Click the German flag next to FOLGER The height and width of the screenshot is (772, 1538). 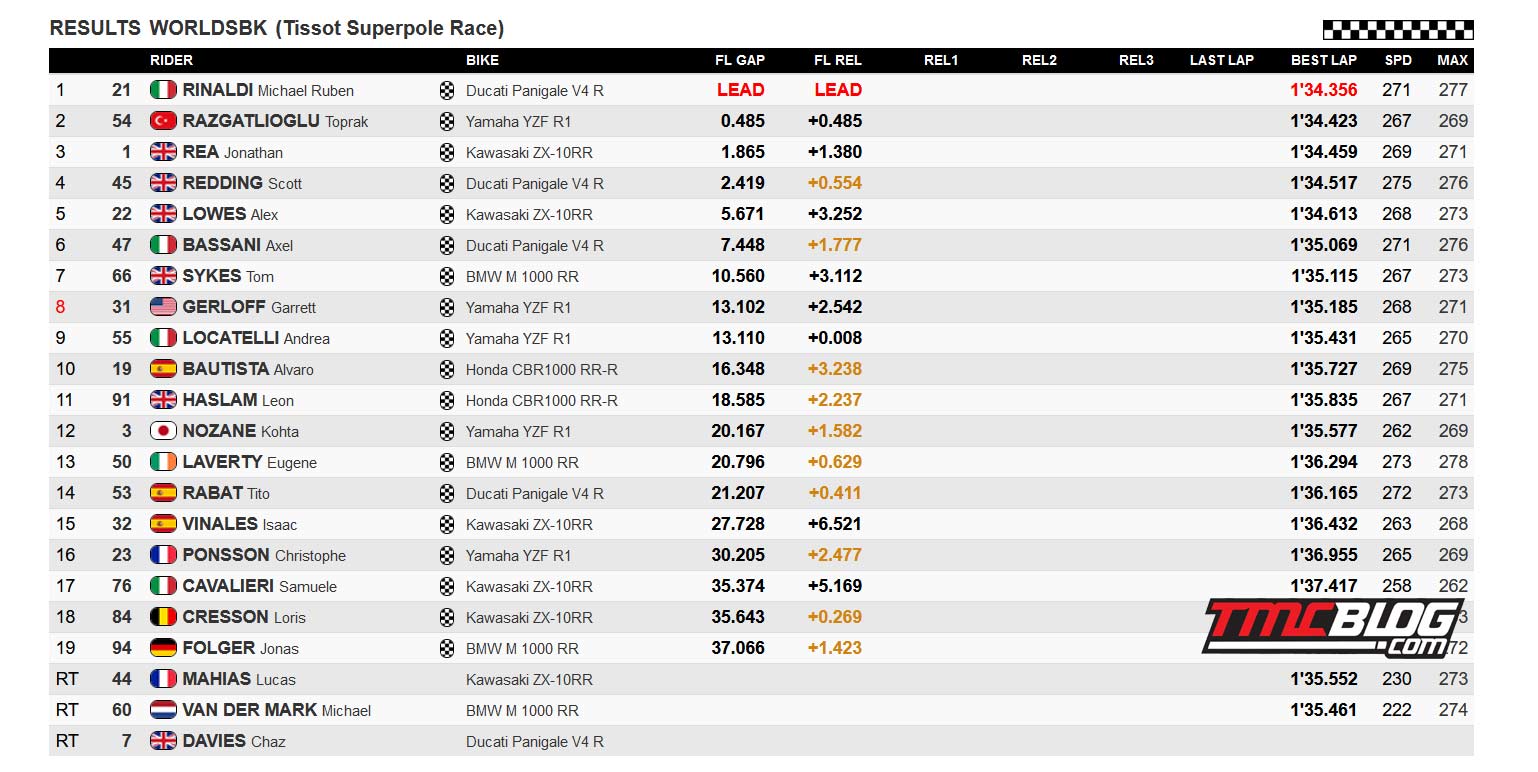163,648
